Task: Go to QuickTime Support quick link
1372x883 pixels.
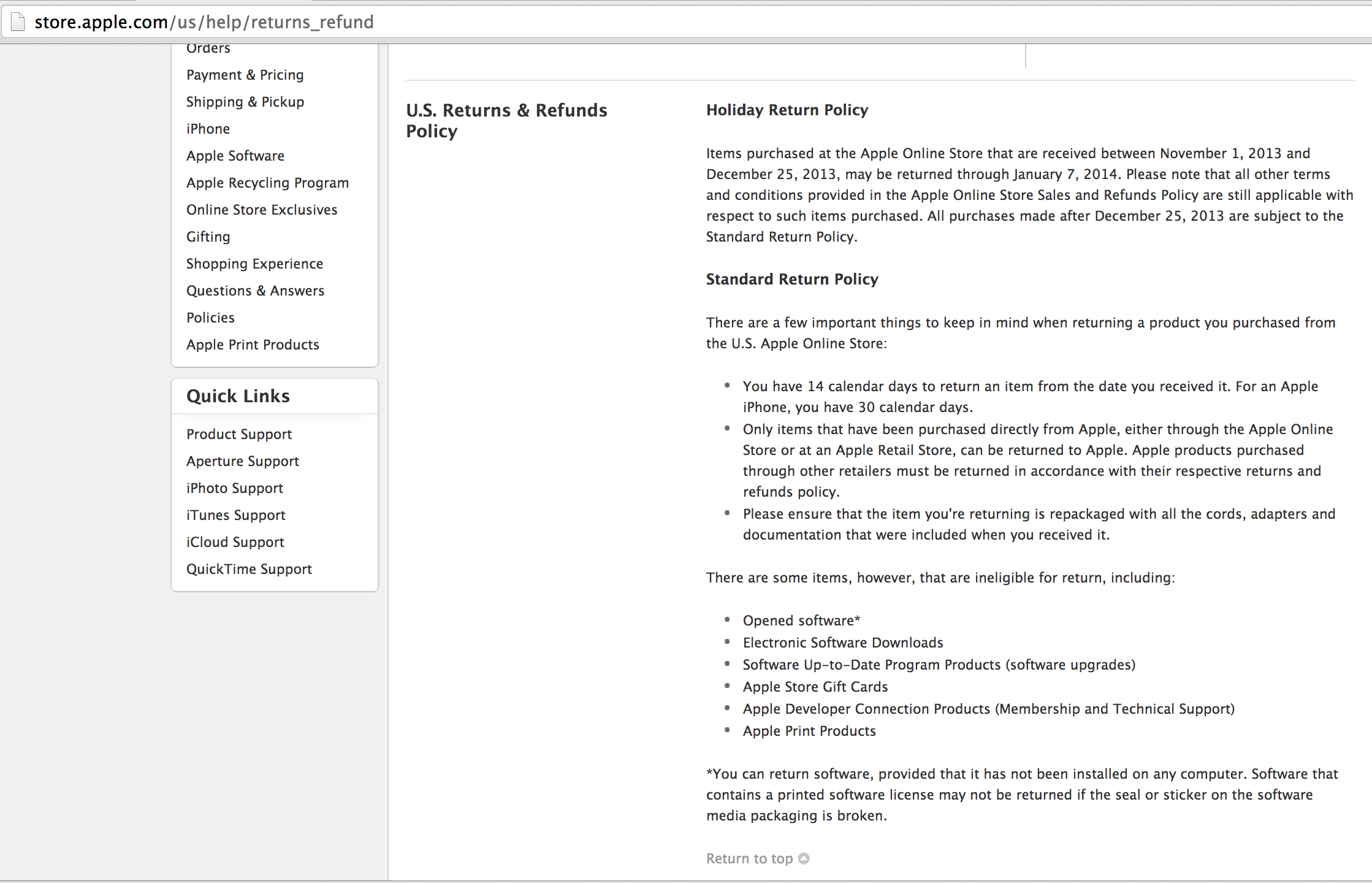Action: (249, 569)
